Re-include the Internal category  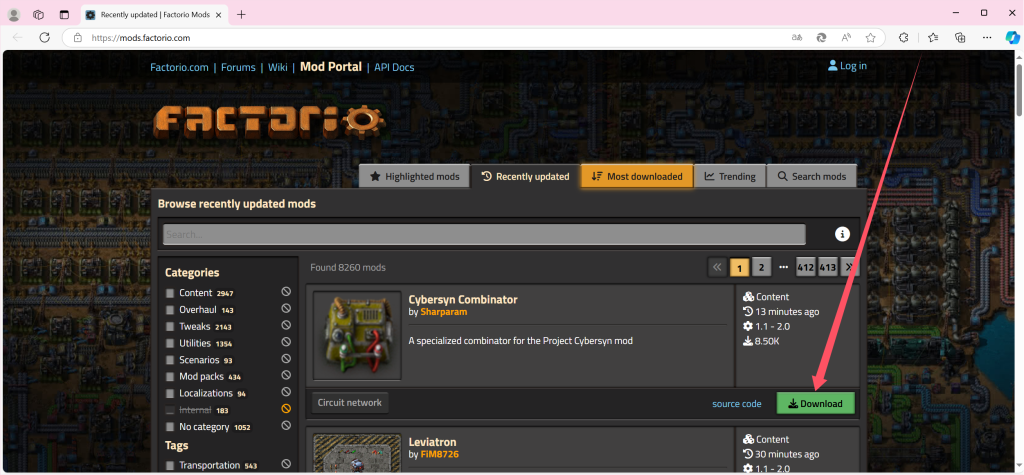point(286,410)
